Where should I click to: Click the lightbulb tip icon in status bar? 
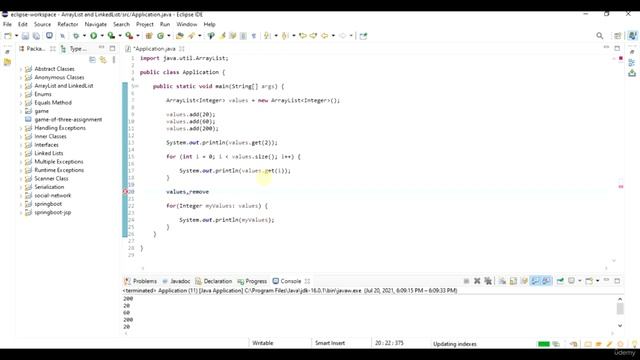tap(634, 344)
